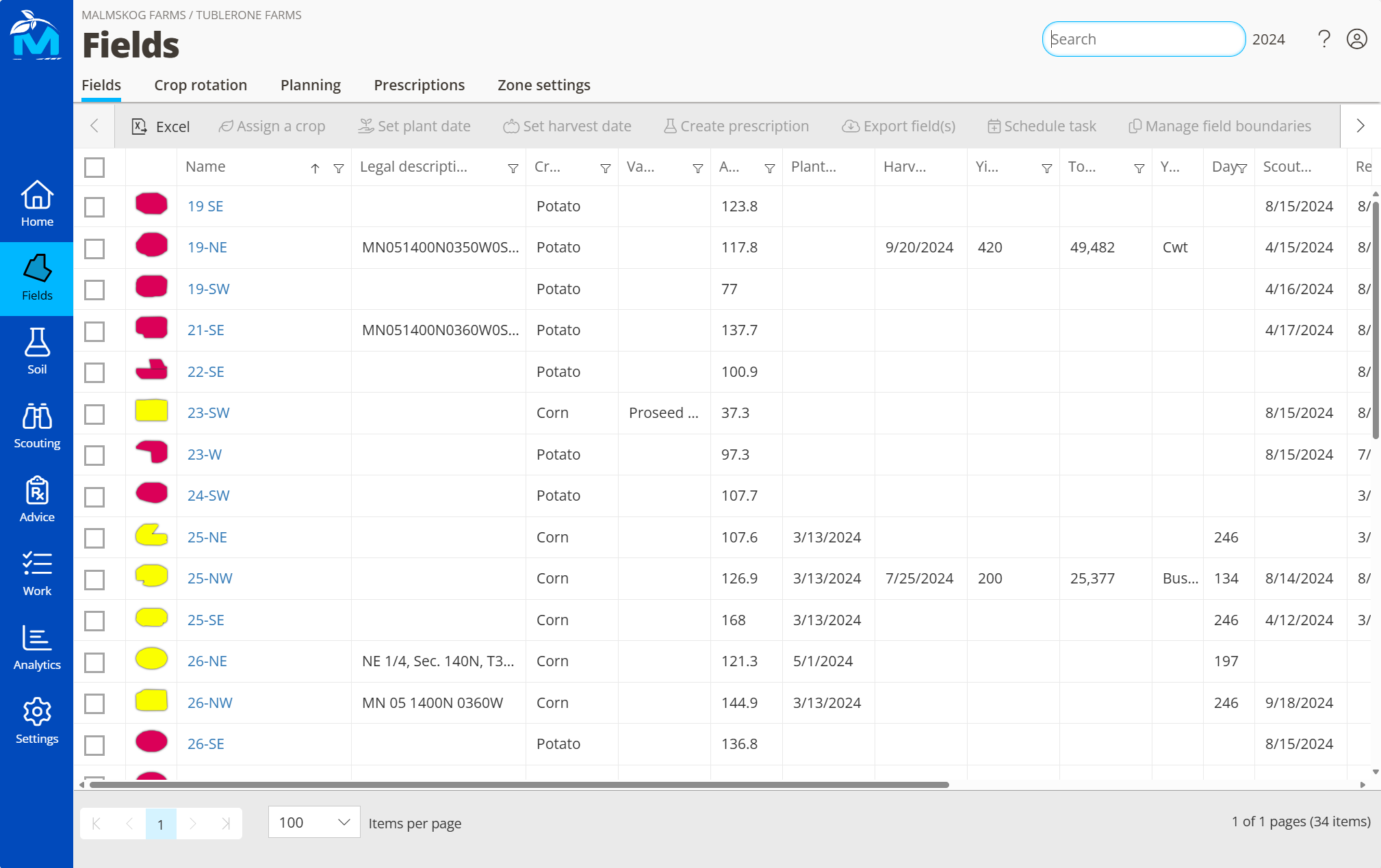Change the 2024 season year selector
Image resolution: width=1381 pixels, height=868 pixels.
[1268, 40]
